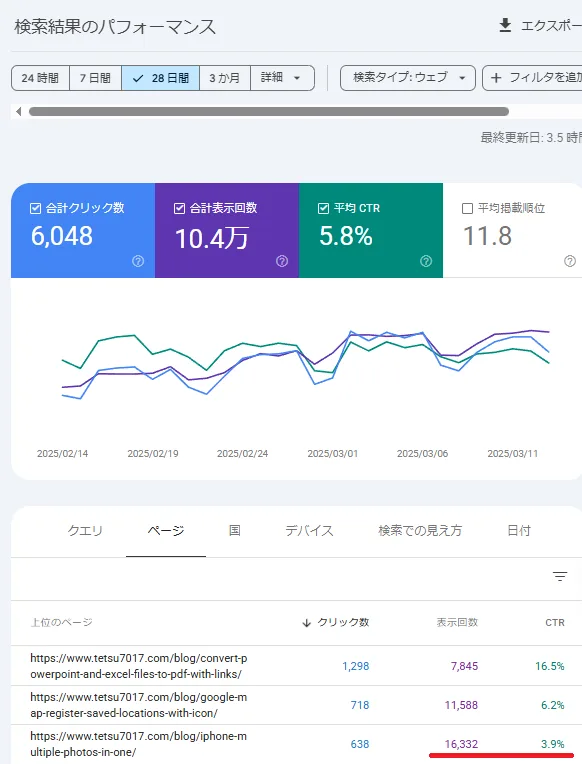Screen dimensions: 582x764
Task: Open help icon on 平均掲載順位 card
Action: tap(570, 262)
